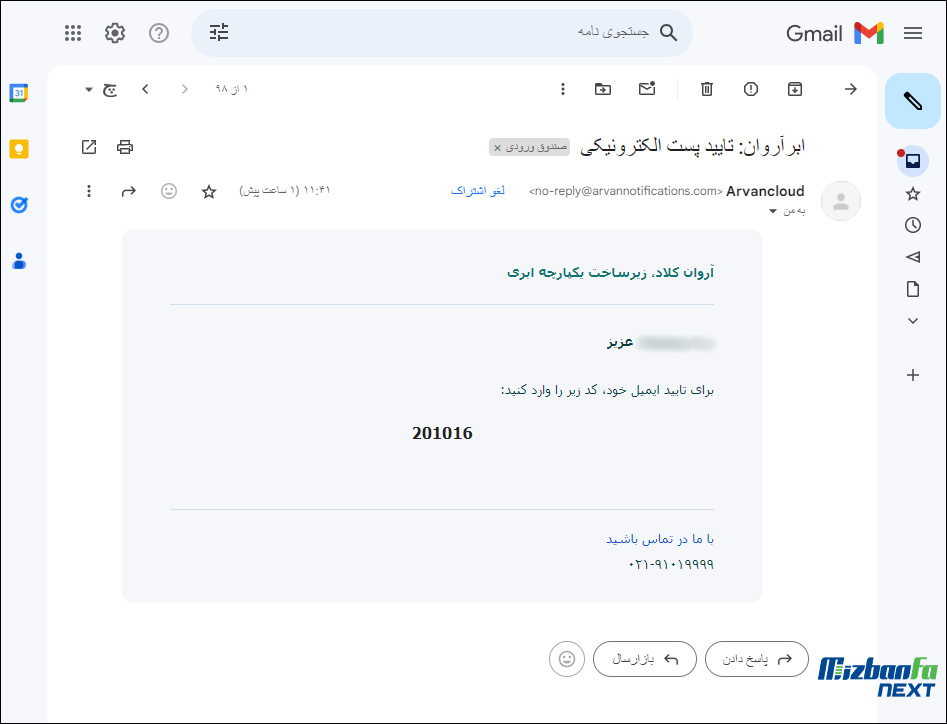
Task: Add emoji reaction in message header
Action: 169,191
